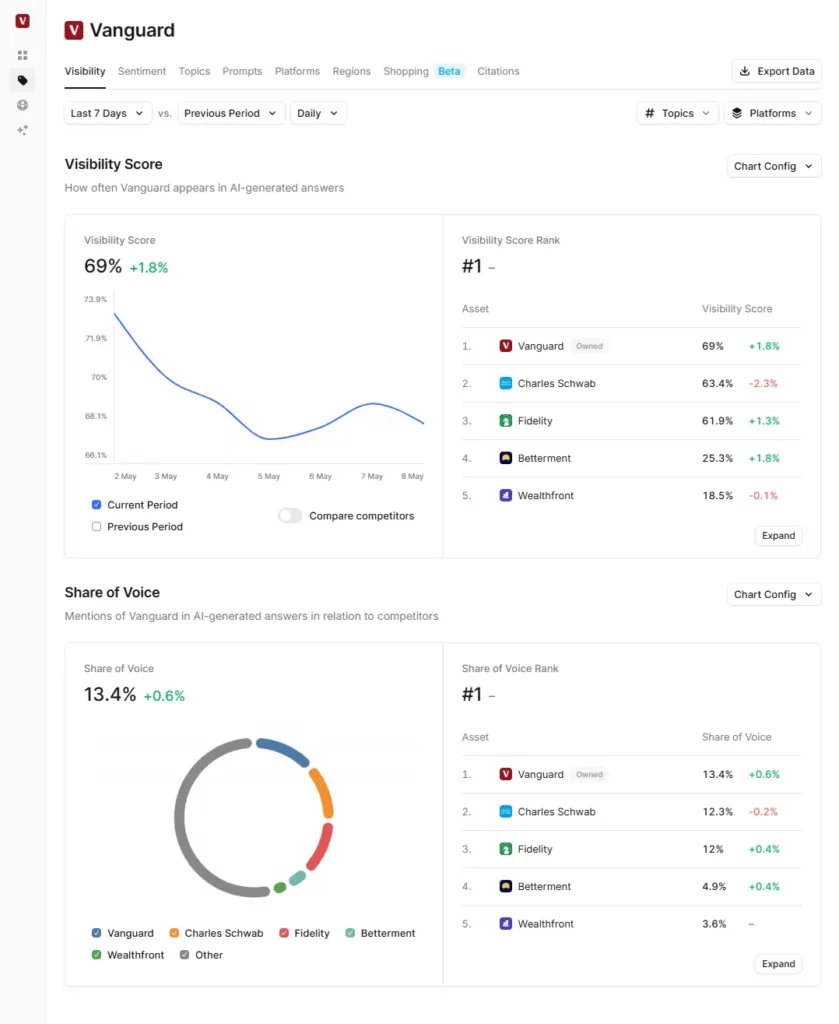Click the orange Charles Schwab donut segment
The height and width of the screenshot is (1024, 839).
pos(323,792)
